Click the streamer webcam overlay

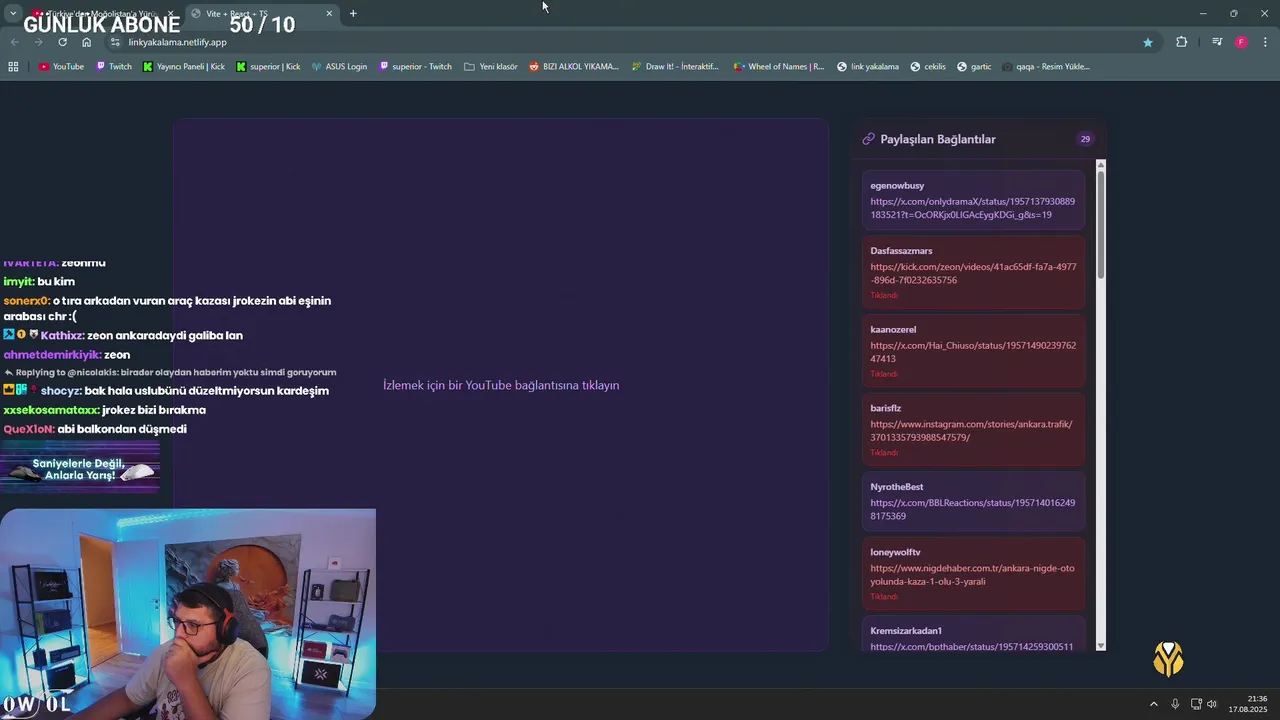click(188, 613)
